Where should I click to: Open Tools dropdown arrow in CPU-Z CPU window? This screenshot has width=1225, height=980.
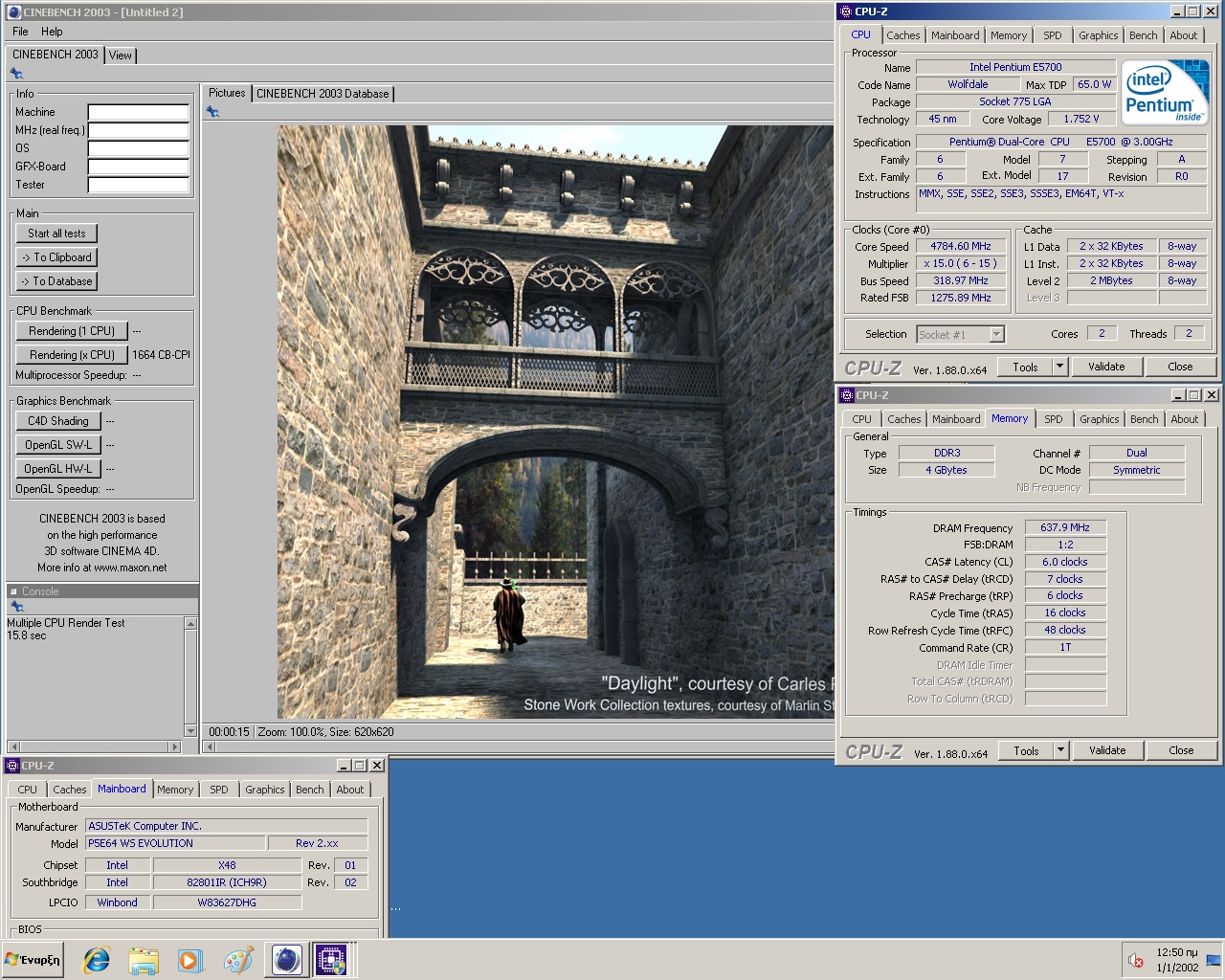point(1059,367)
